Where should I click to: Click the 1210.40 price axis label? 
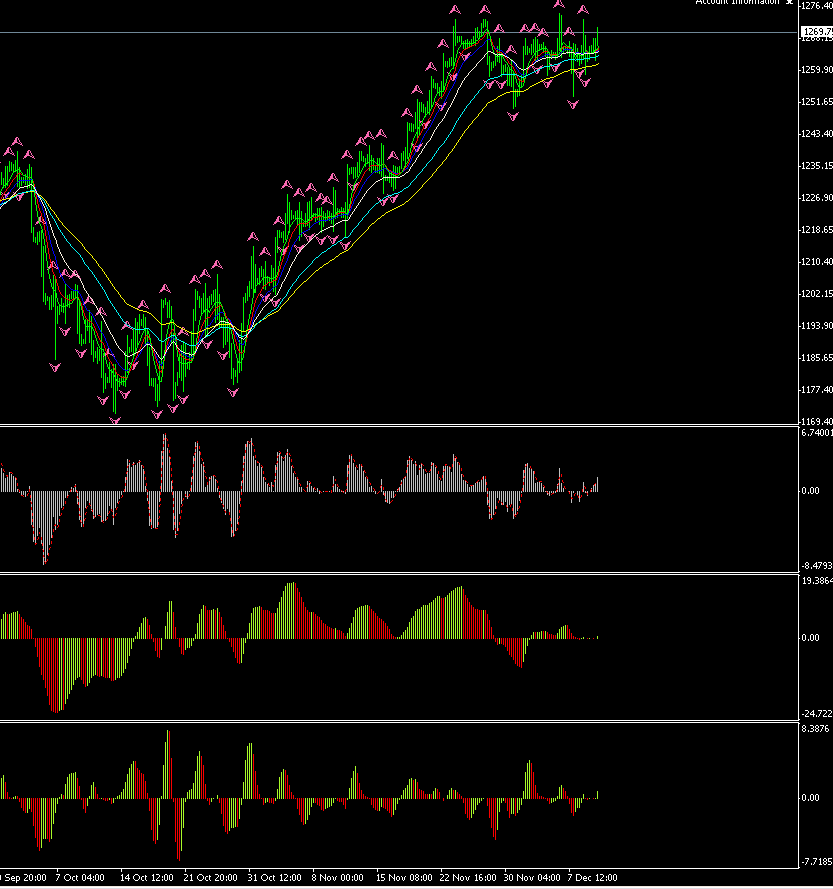817,262
